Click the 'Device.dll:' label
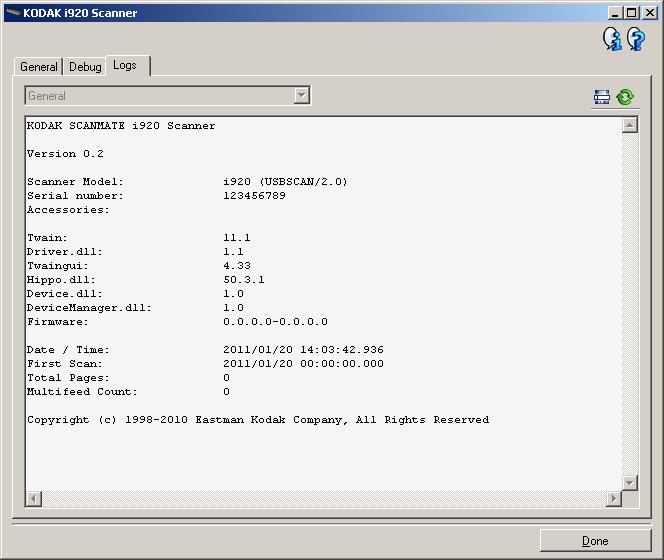The image size is (664, 560). click(x=65, y=294)
